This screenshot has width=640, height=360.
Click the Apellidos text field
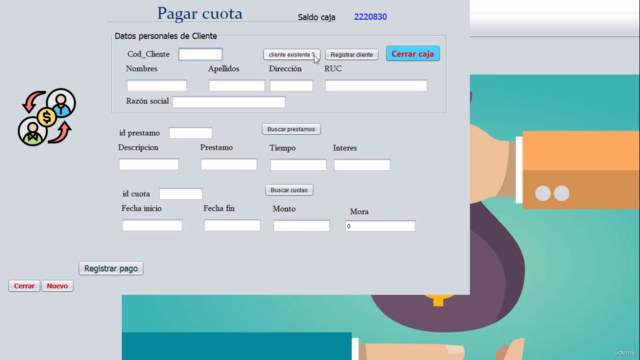point(237,86)
